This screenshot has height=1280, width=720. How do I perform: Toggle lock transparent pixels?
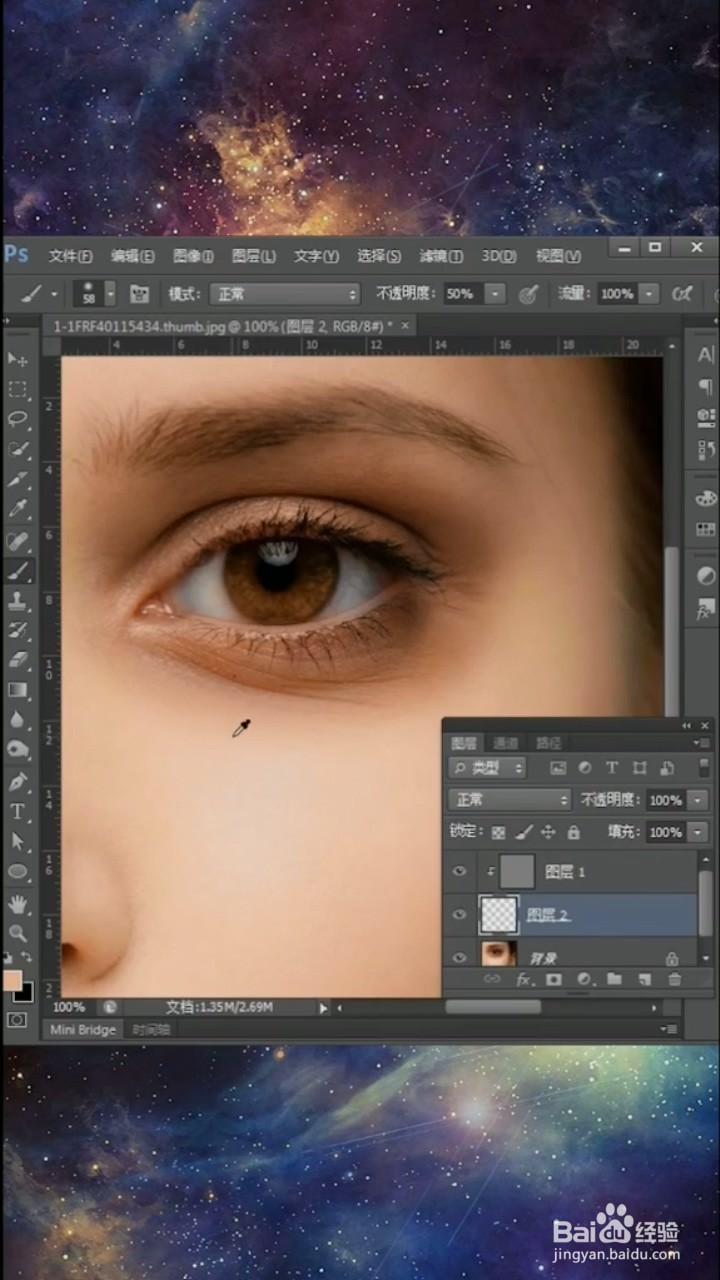(498, 832)
